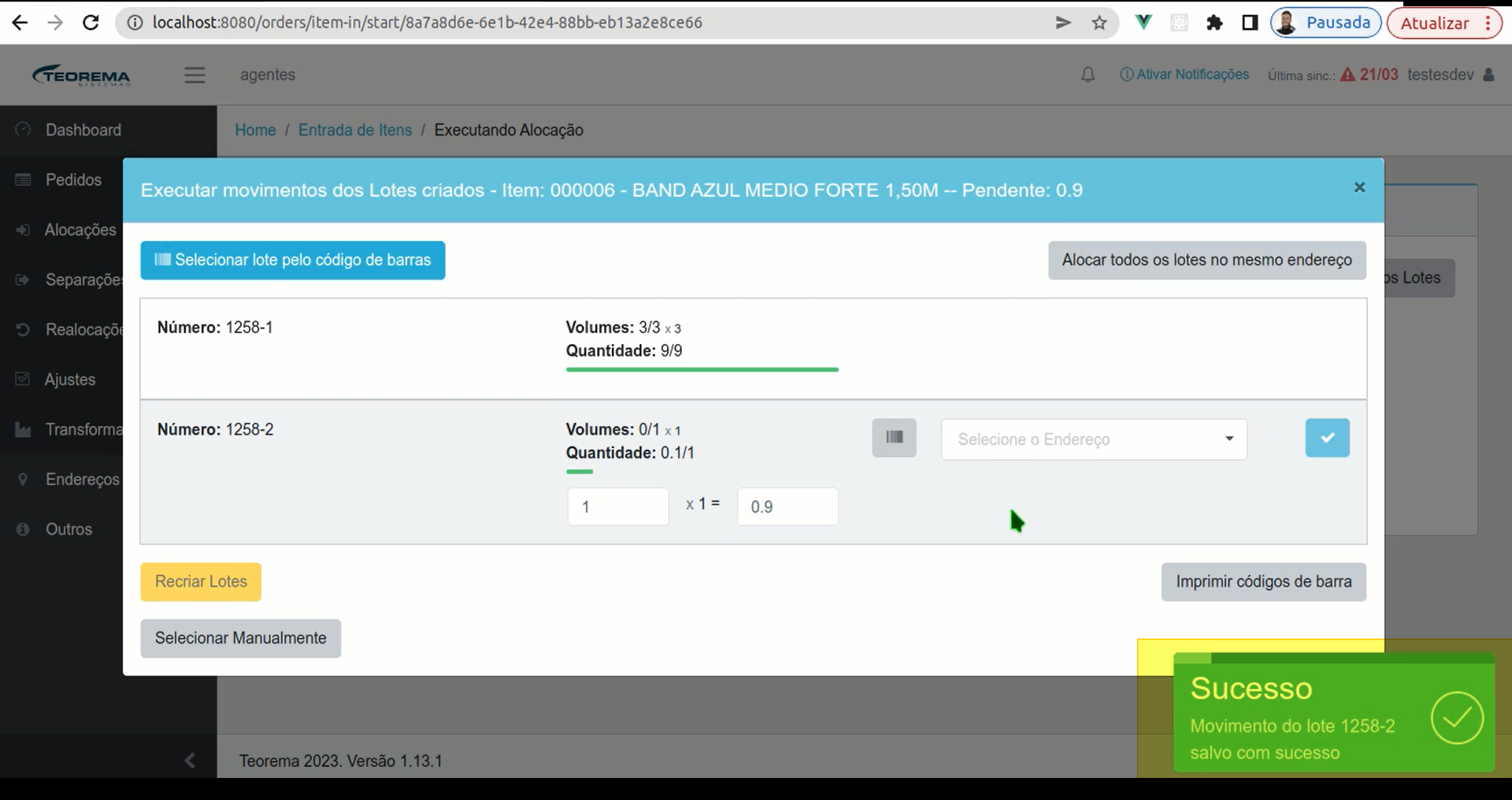This screenshot has width=1512, height=800.
Task: Reload the page with refresh icon
Action: (x=91, y=23)
